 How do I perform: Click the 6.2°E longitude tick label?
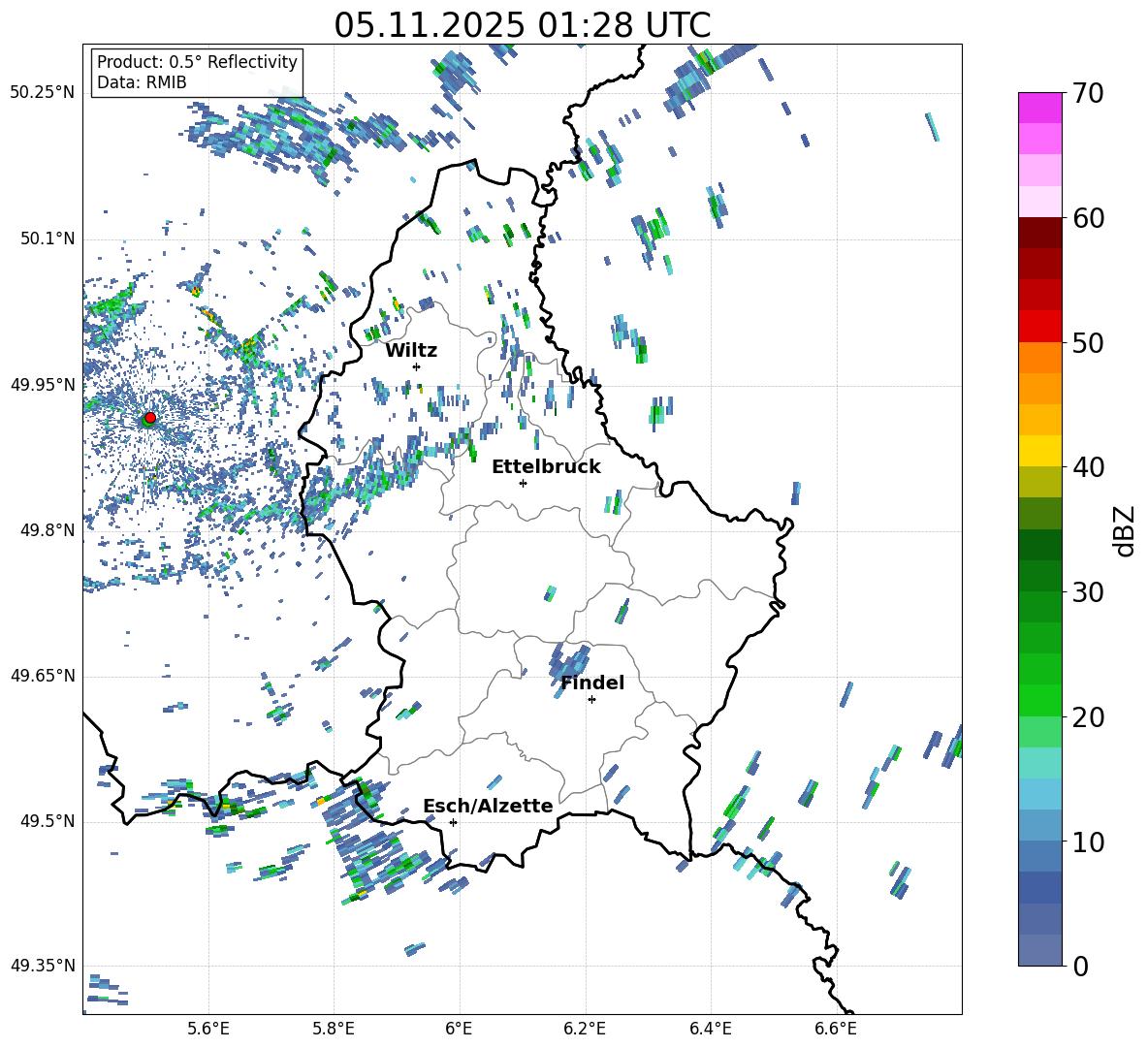coord(586,1028)
